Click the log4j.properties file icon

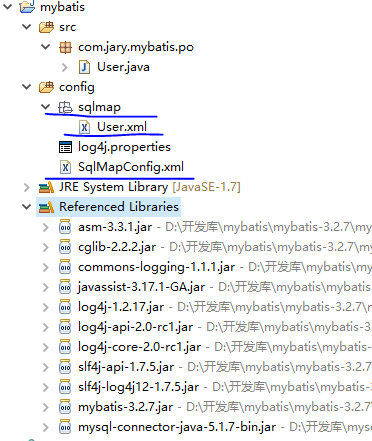pyautogui.click(x=65, y=147)
